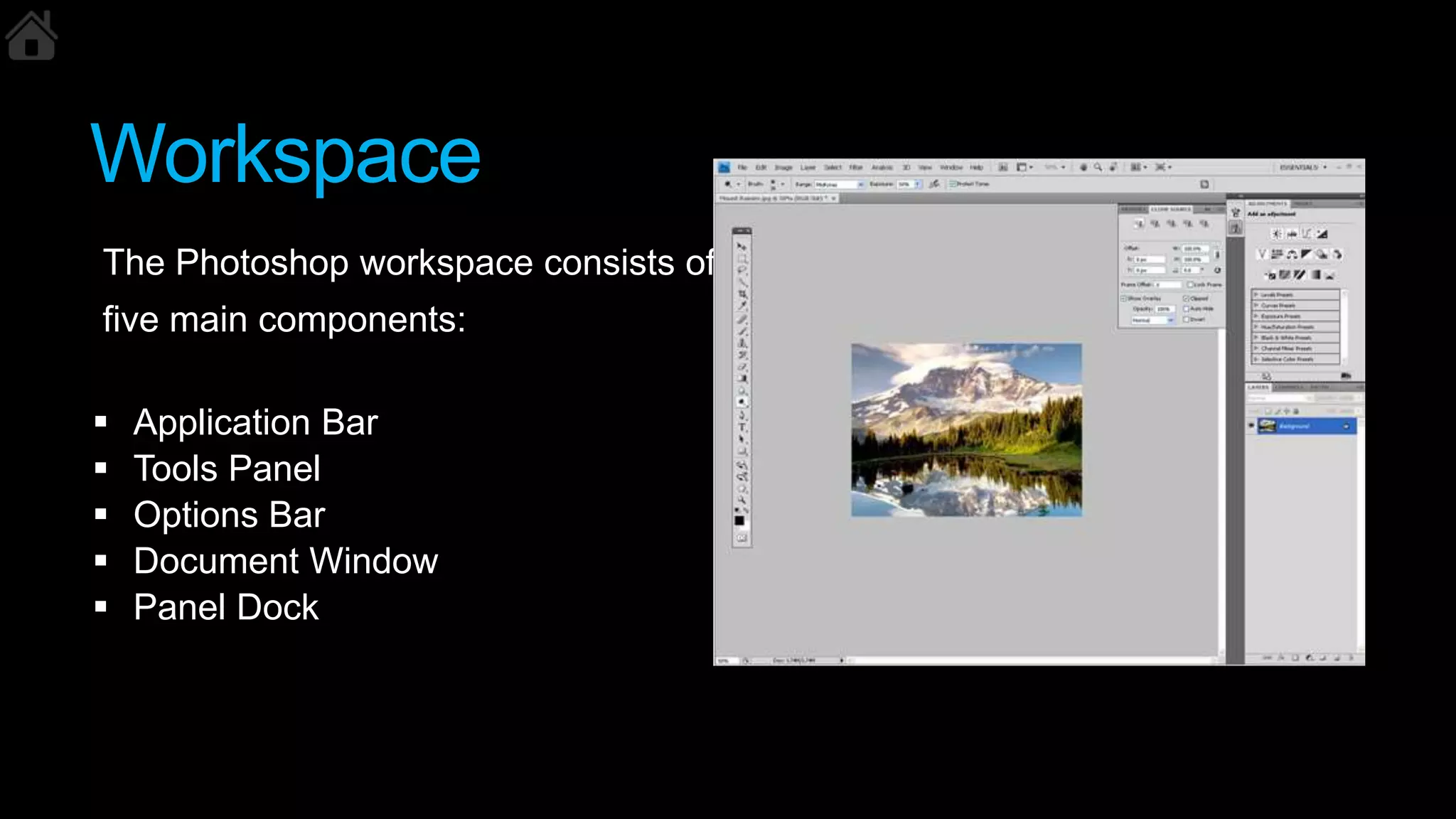Open the Filter menu
Viewport: 1456px width, 819px height.
coord(856,167)
